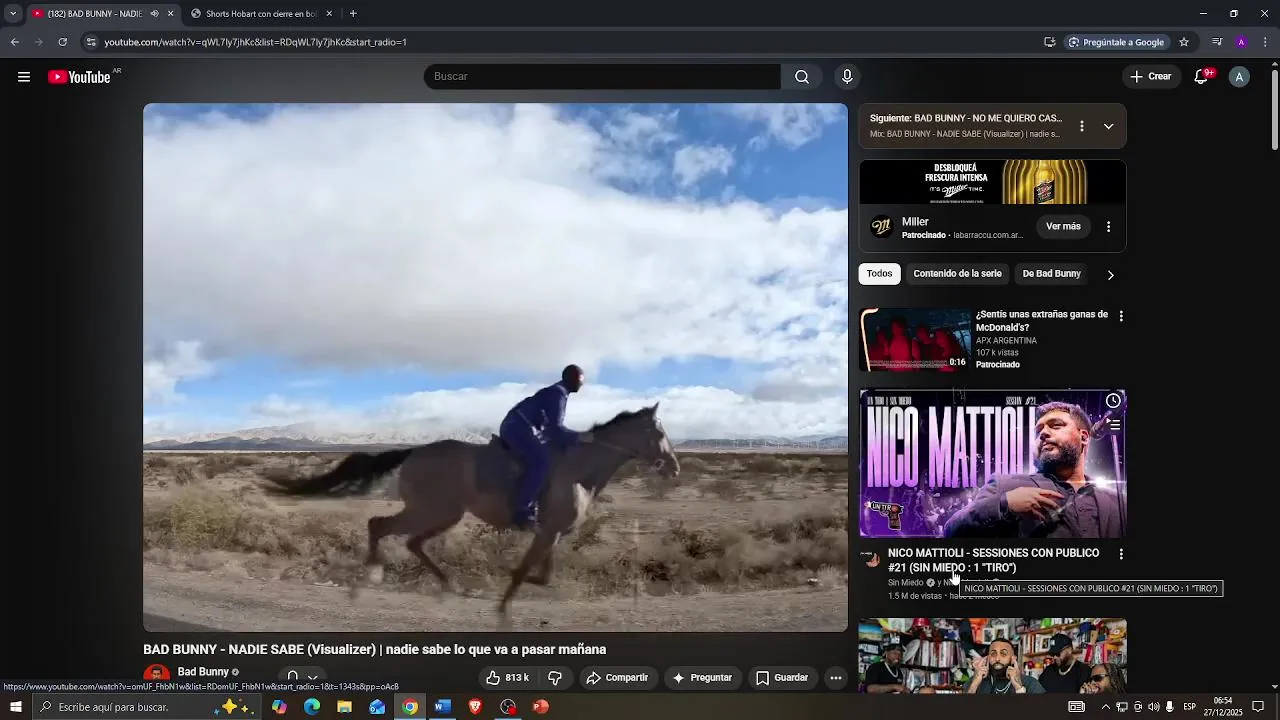
Task: Open the NICO MATTIOLI video thumbnail
Action: (x=993, y=464)
